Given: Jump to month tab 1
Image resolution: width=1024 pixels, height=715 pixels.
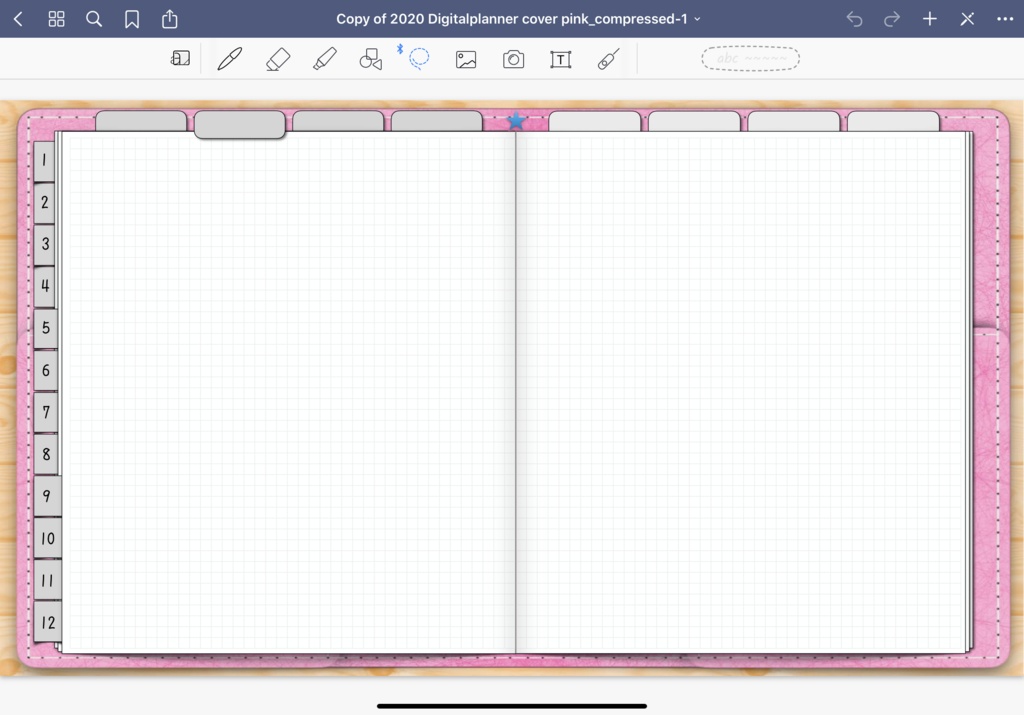Looking at the screenshot, I should click(x=44, y=161).
